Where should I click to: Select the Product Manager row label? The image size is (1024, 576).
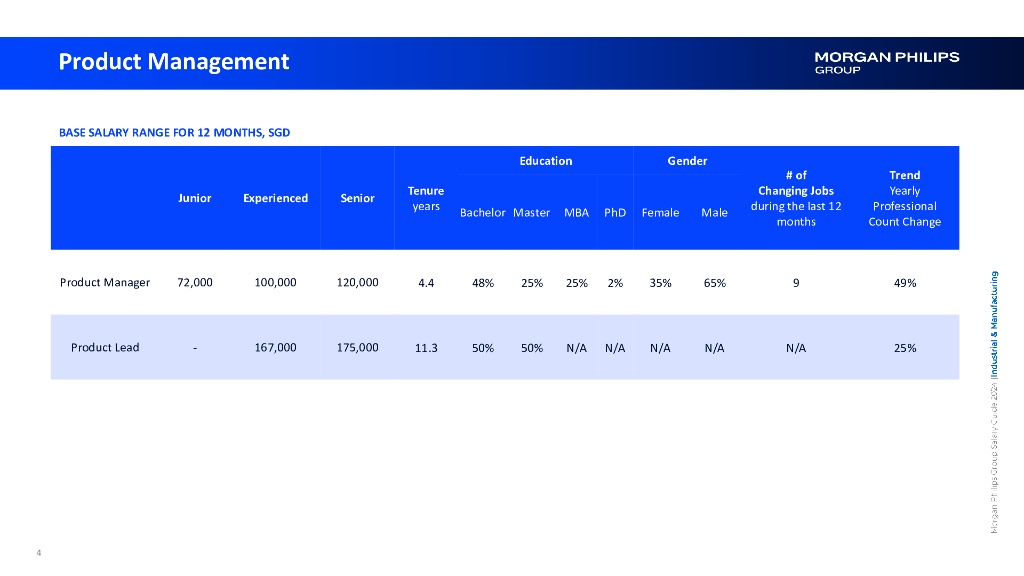[105, 282]
